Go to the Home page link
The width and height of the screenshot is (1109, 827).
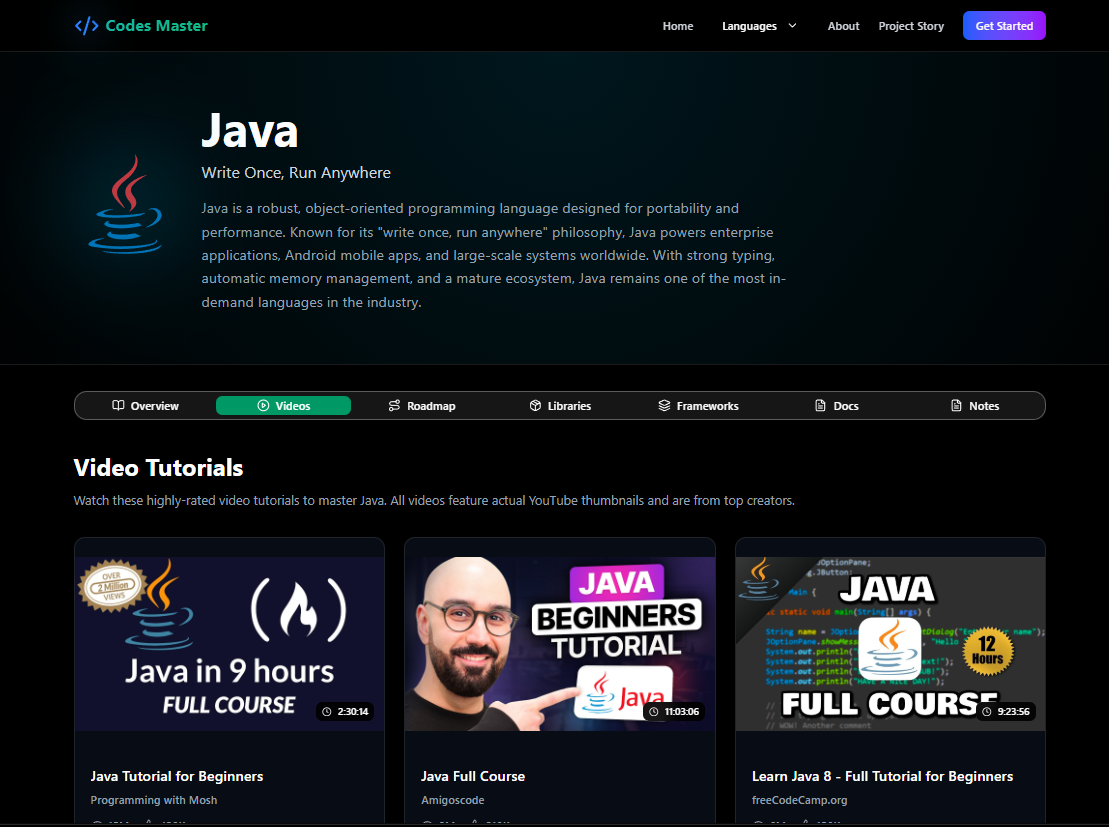[x=678, y=26]
